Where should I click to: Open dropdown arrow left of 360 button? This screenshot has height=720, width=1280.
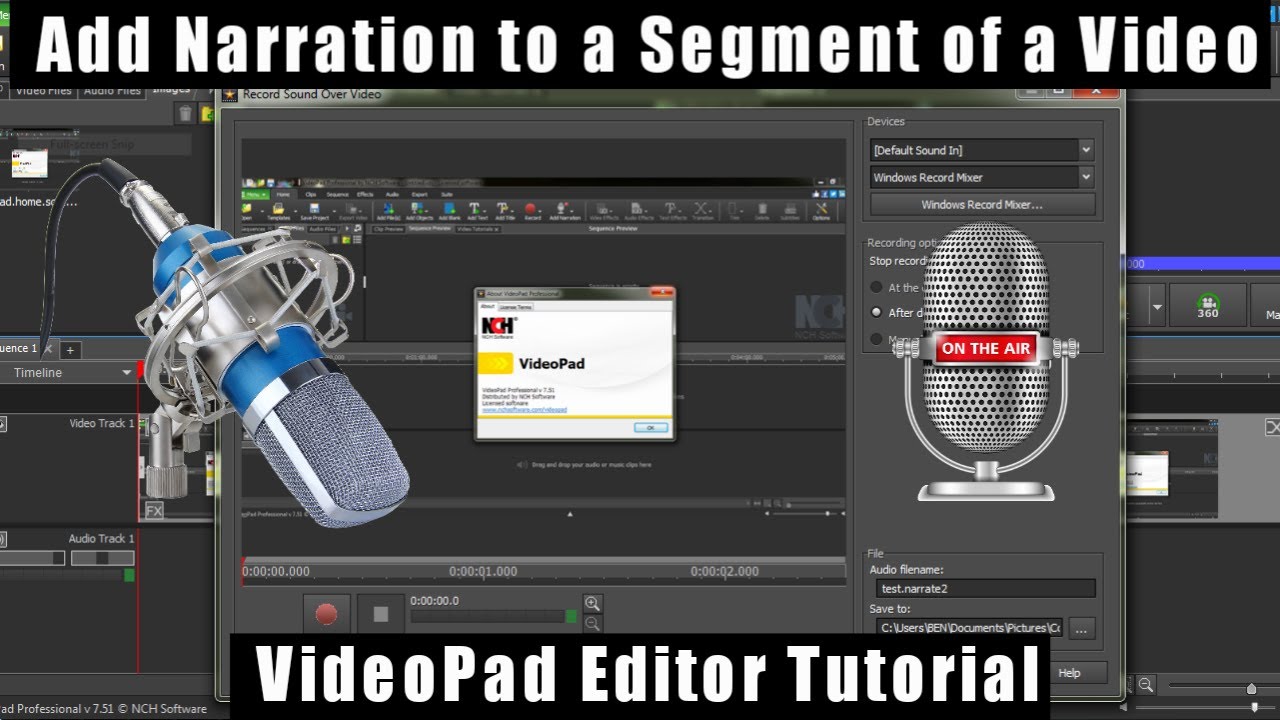pos(1157,307)
